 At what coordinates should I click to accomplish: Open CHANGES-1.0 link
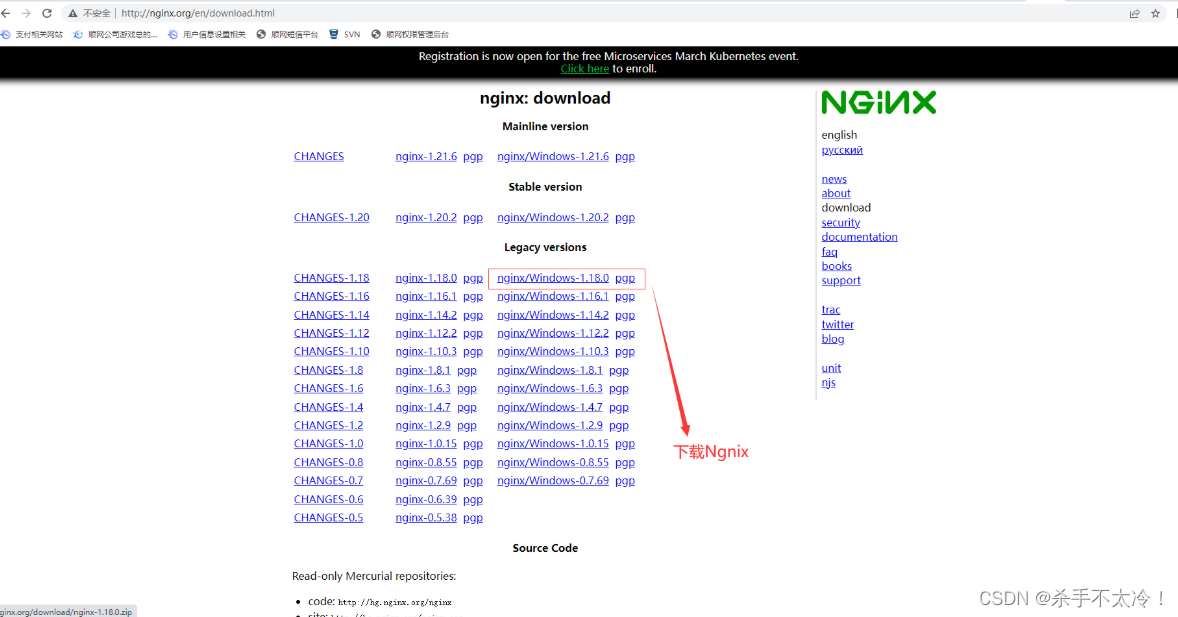(328, 443)
